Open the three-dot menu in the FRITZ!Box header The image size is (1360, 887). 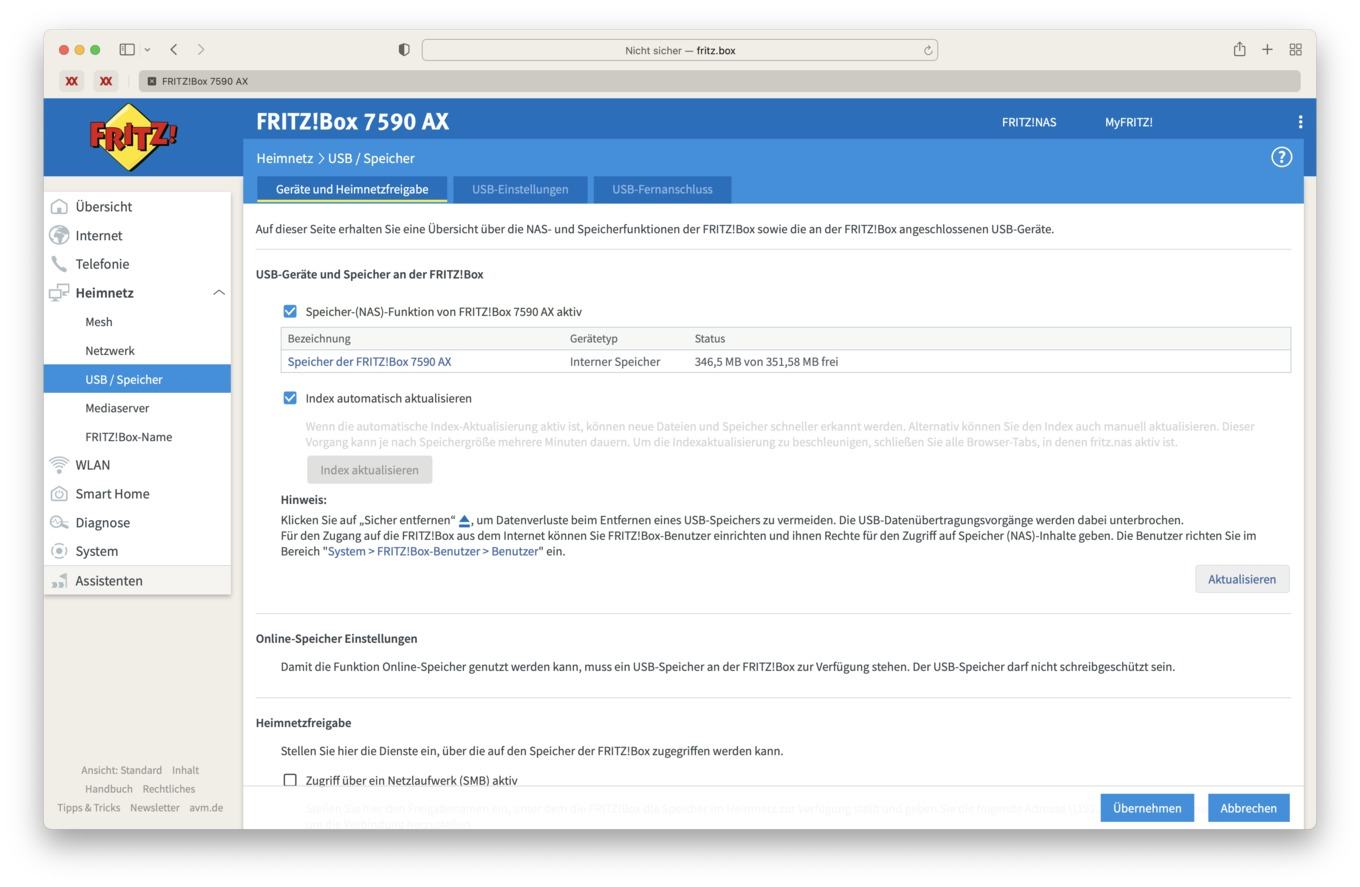[x=1300, y=122]
